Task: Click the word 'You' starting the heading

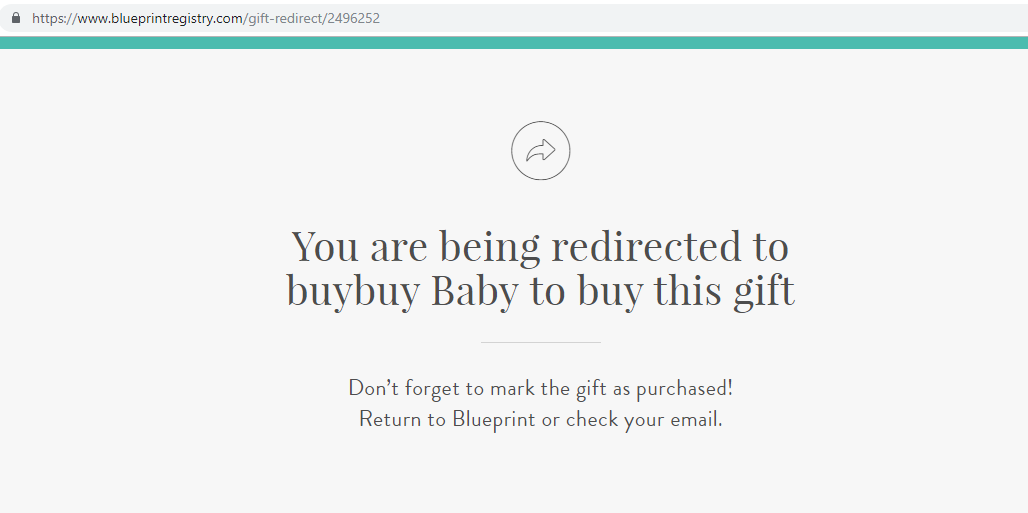Action: pos(325,246)
